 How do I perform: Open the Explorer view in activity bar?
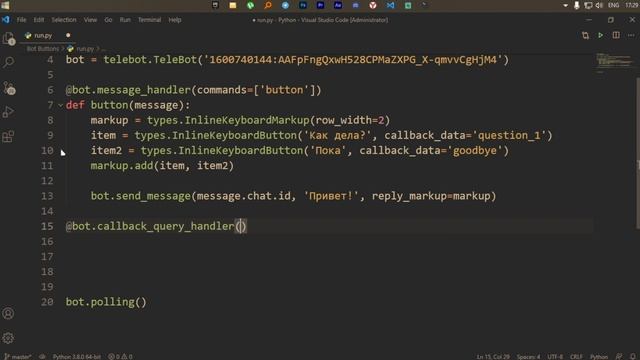[9, 39]
